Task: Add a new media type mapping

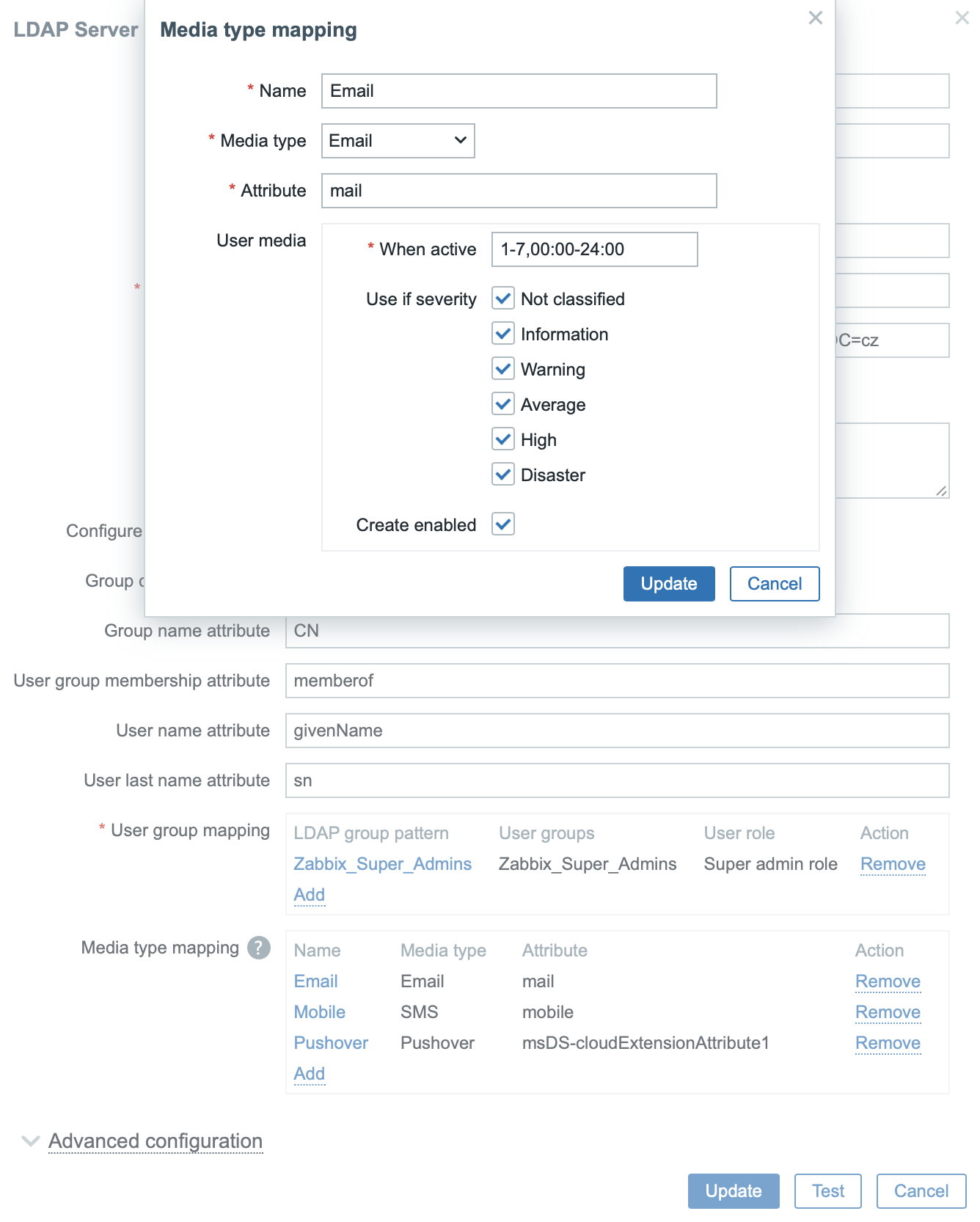Action: [x=309, y=1074]
